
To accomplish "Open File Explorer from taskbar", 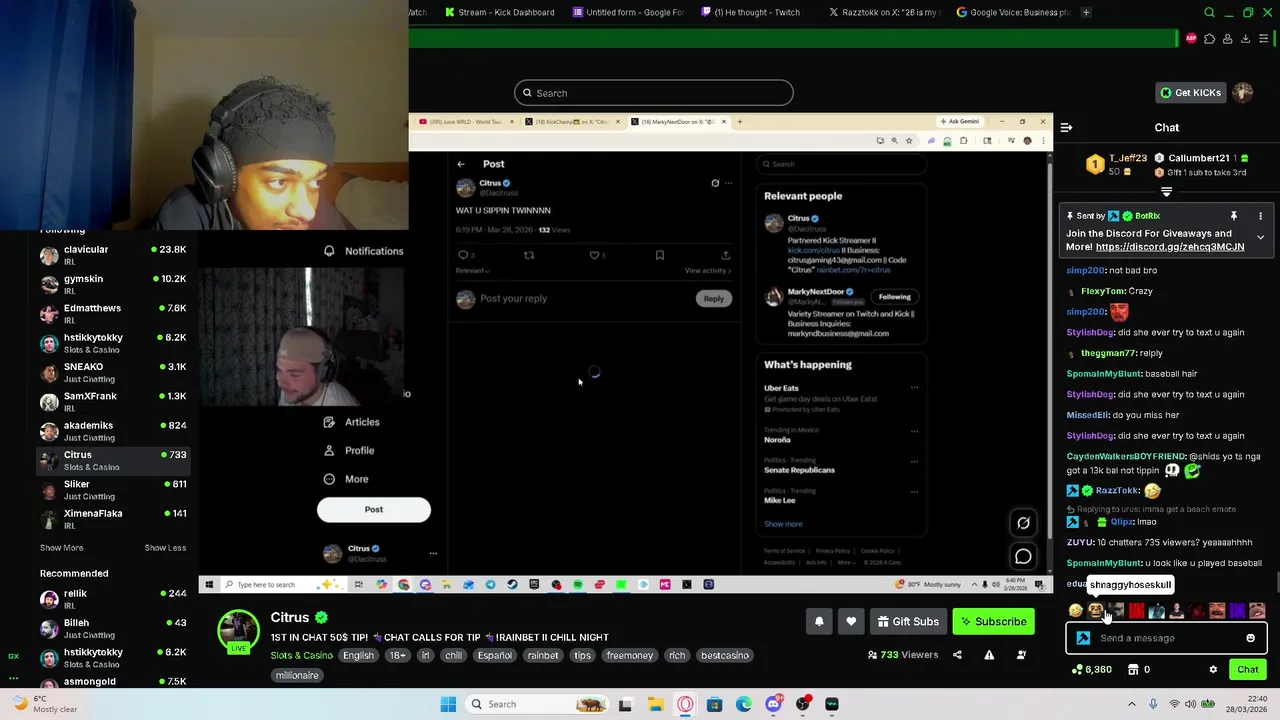I will pyautogui.click(x=655, y=704).
